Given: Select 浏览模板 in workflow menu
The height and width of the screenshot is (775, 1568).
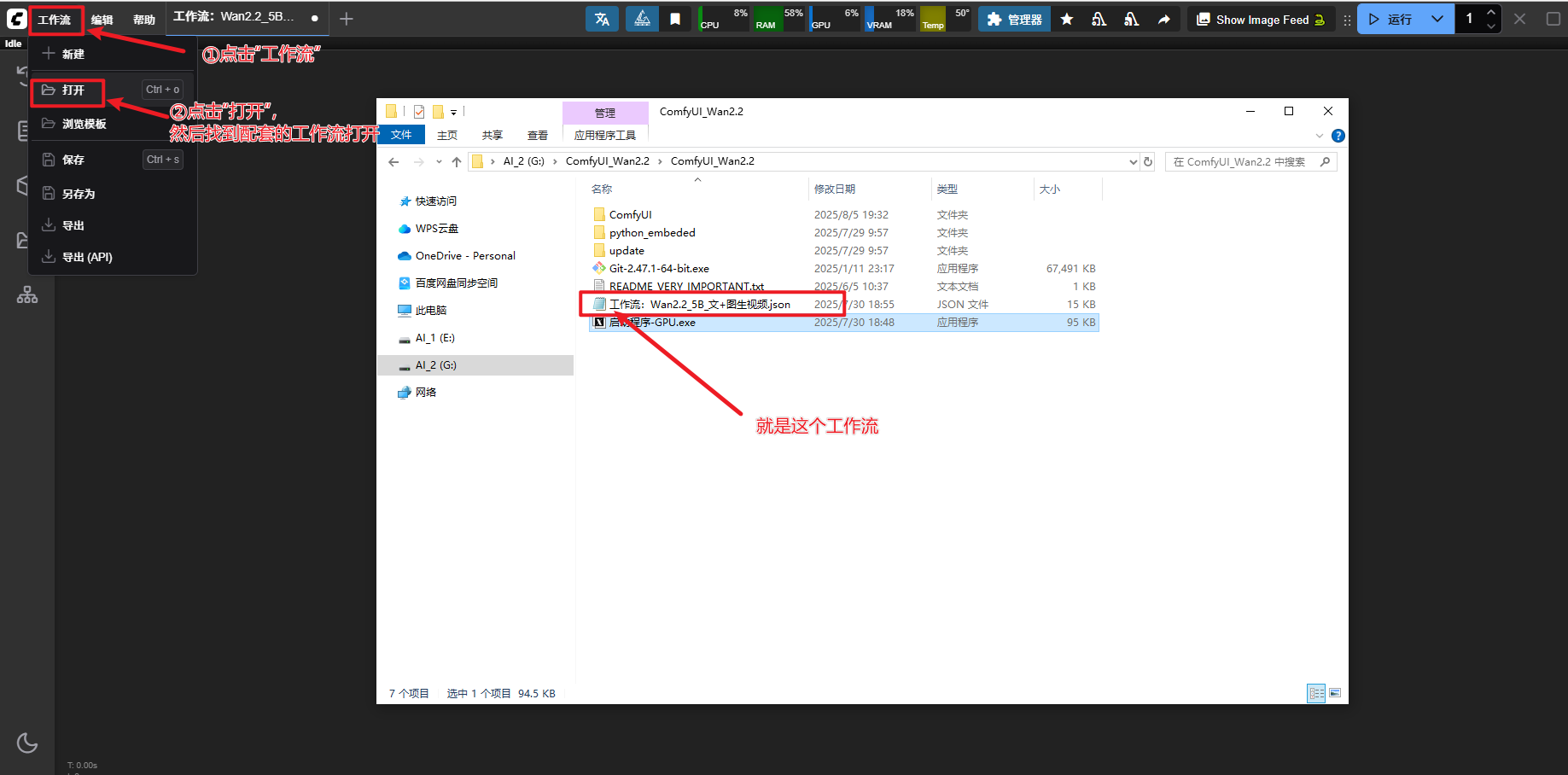Looking at the screenshot, I should coord(113,124).
